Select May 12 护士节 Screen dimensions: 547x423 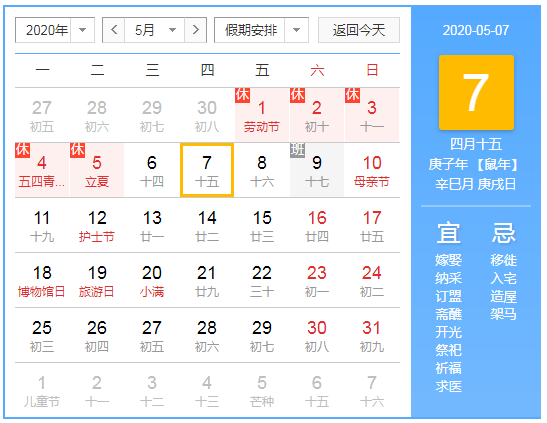click(97, 225)
